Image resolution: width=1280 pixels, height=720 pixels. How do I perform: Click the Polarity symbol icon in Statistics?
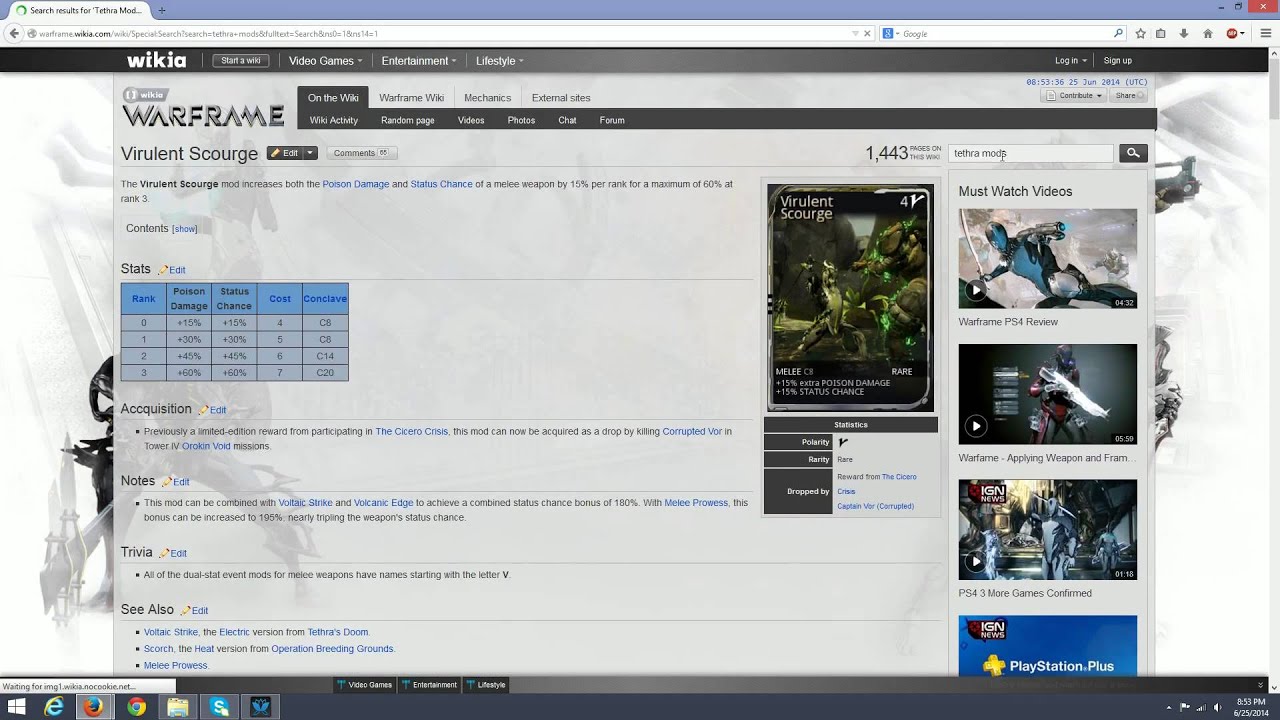(843, 442)
